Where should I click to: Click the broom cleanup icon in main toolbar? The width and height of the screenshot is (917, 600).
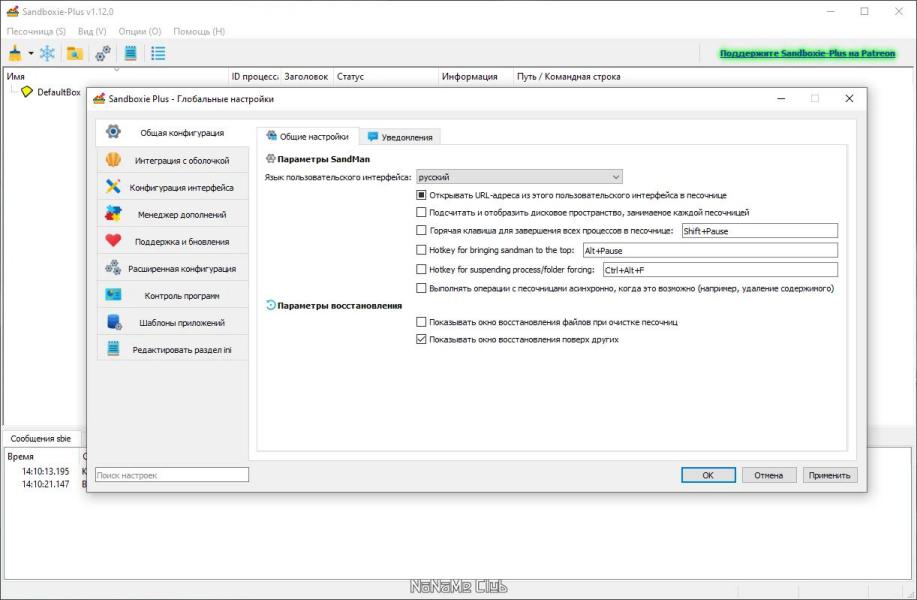pos(15,53)
